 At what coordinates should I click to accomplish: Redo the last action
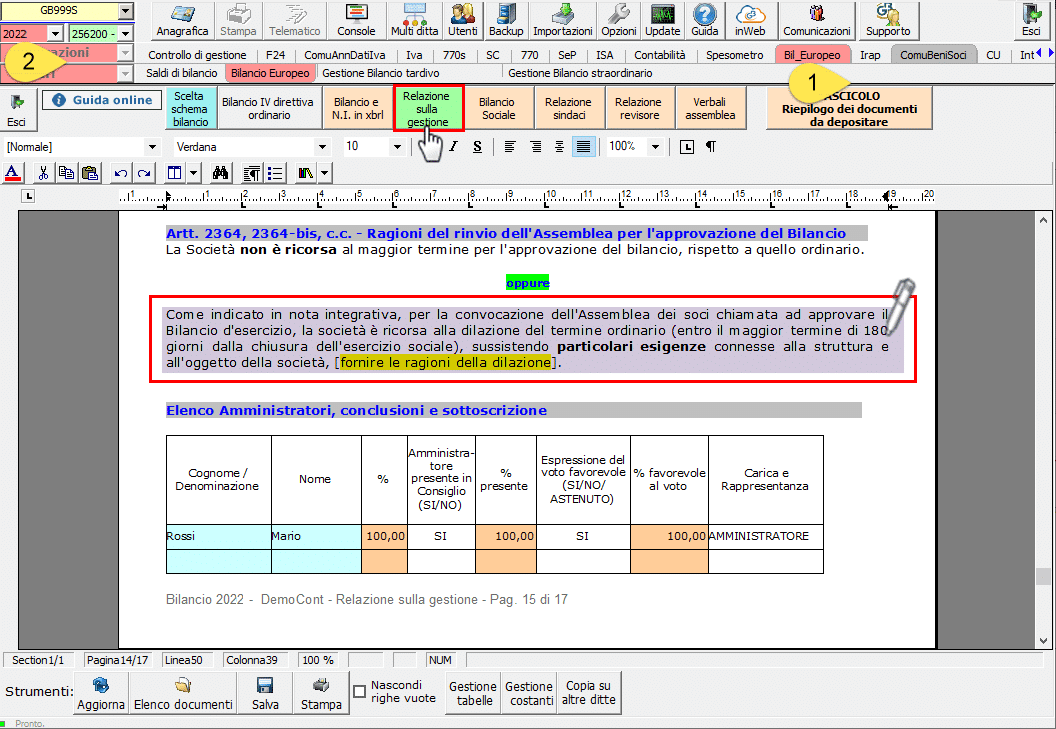pos(144,173)
